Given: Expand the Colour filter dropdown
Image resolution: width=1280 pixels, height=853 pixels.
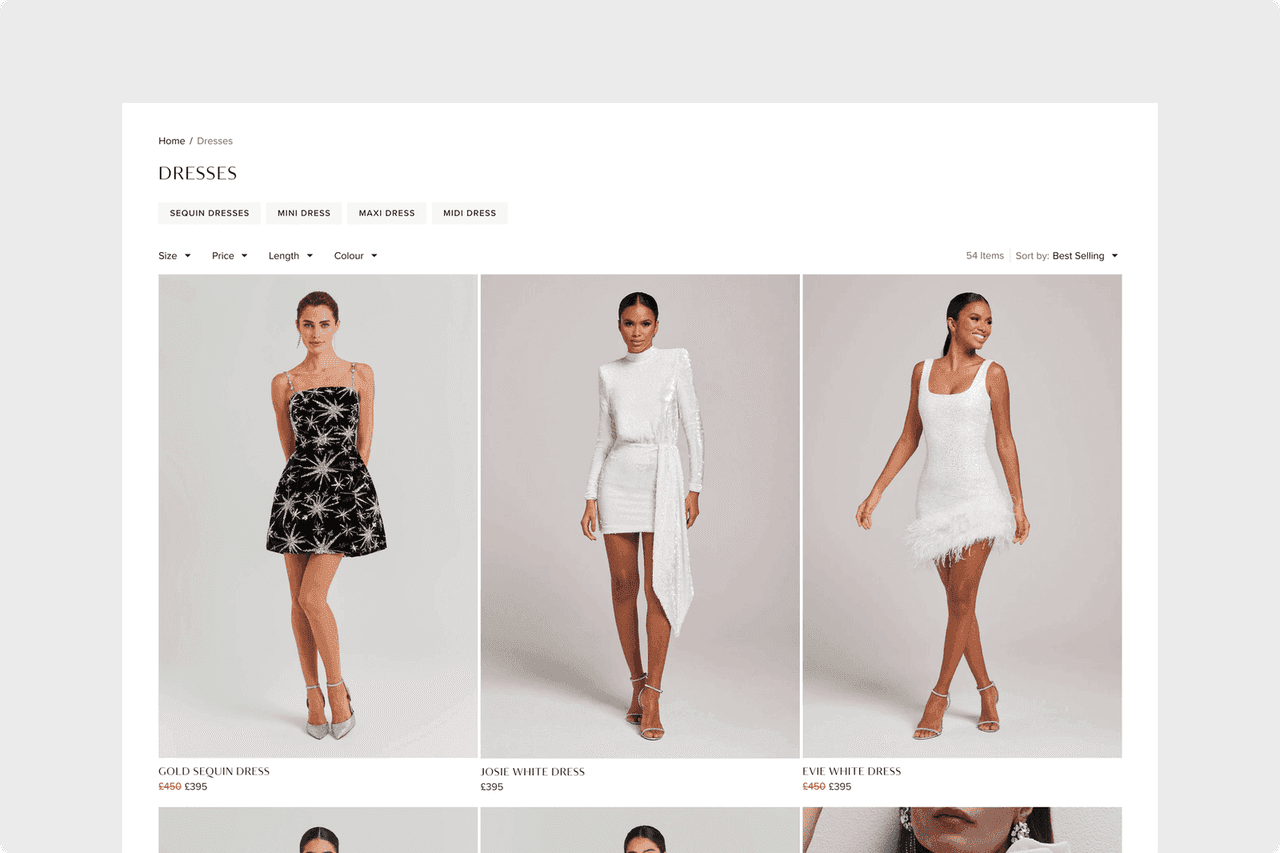Looking at the screenshot, I should pos(356,256).
